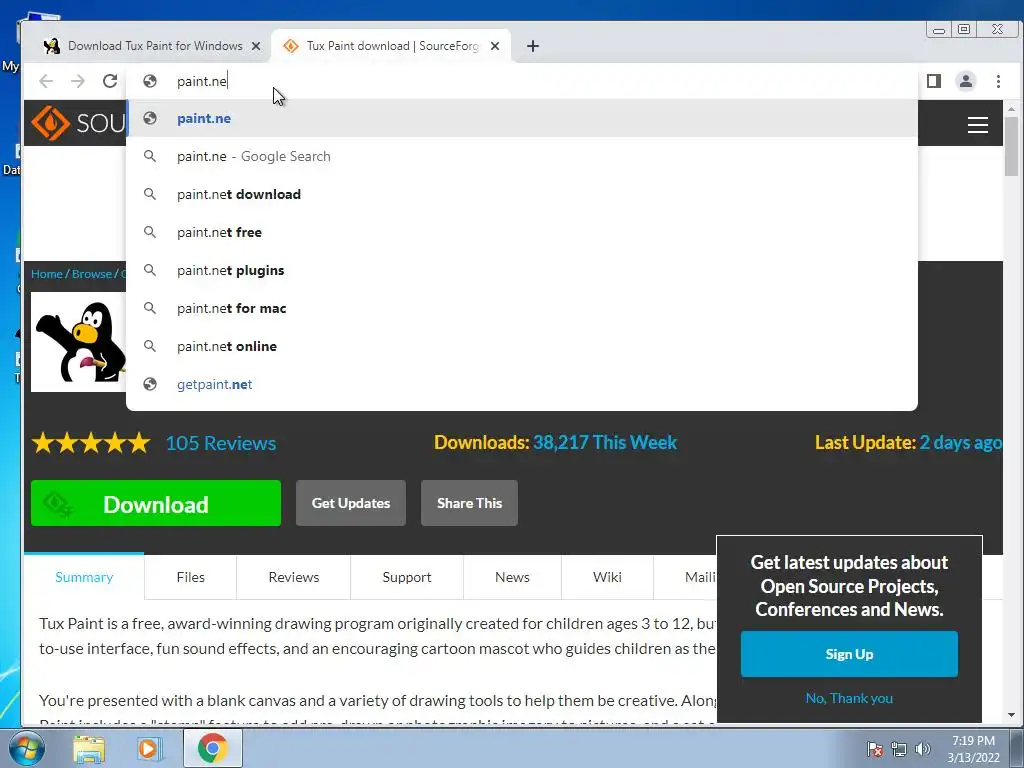
Task: Click the page scrollbar up arrow
Action: pyautogui.click(x=1012, y=109)
